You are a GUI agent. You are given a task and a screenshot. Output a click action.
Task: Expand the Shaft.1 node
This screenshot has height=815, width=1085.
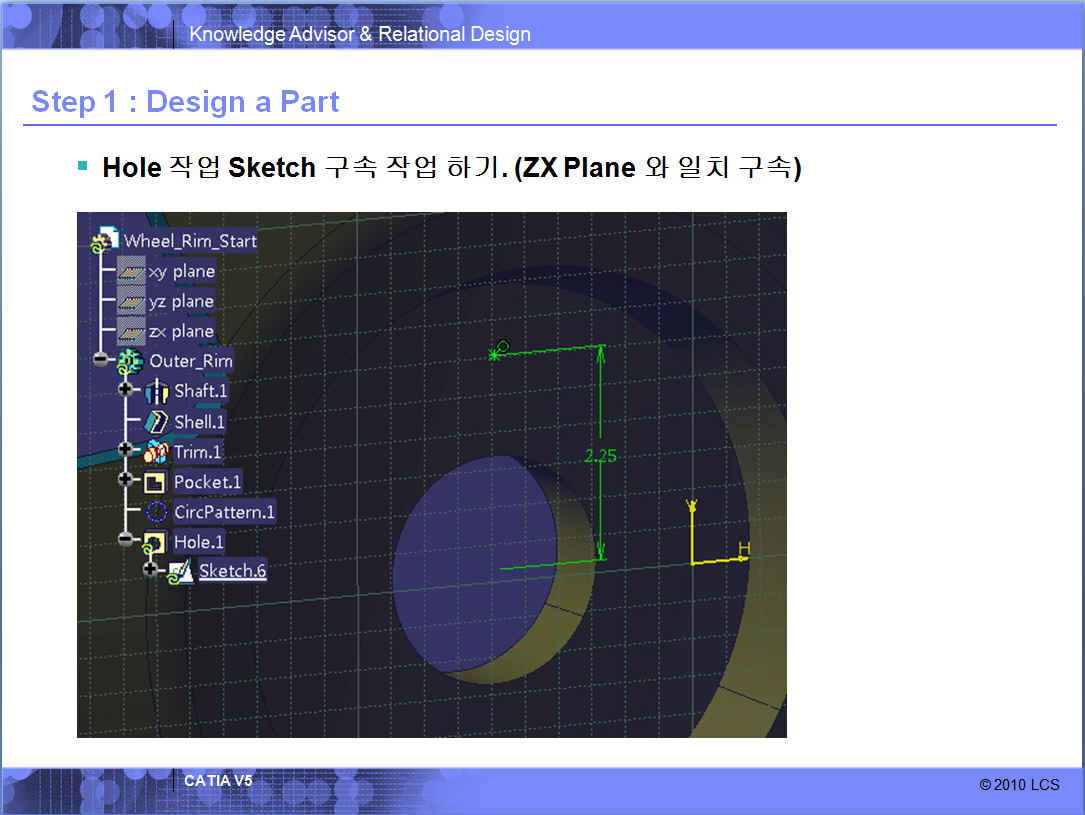pos(126,389)
